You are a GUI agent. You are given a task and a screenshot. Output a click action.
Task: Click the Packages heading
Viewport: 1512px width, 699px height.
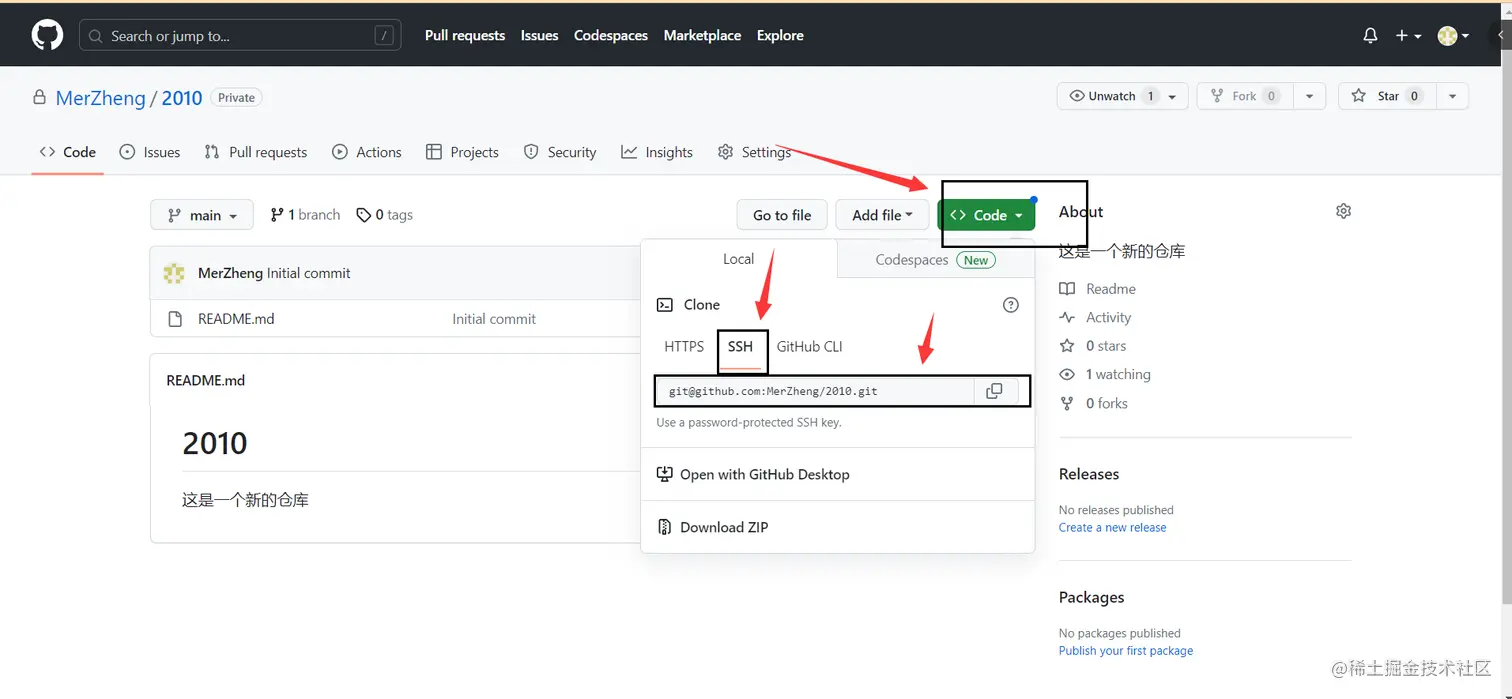tap(1092, 597)
